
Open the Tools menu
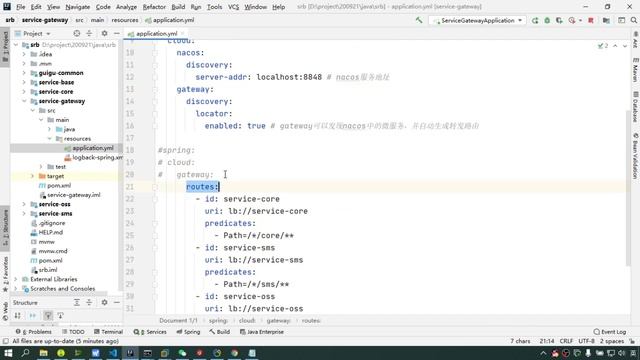(x=214, y=7)
